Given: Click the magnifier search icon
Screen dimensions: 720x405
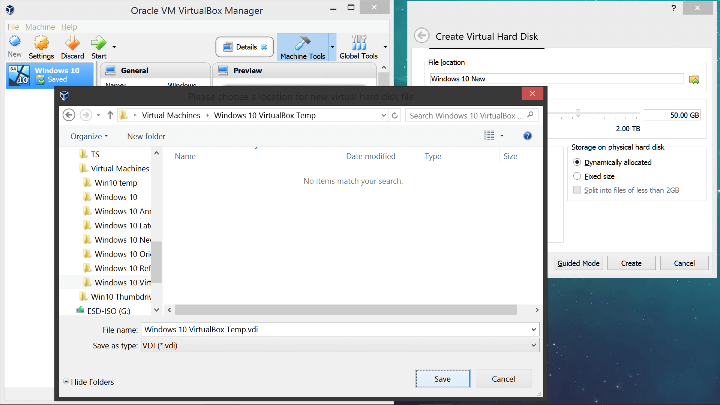Looking at the screenshot, I should pyautogui.click(x=530, y=115).
